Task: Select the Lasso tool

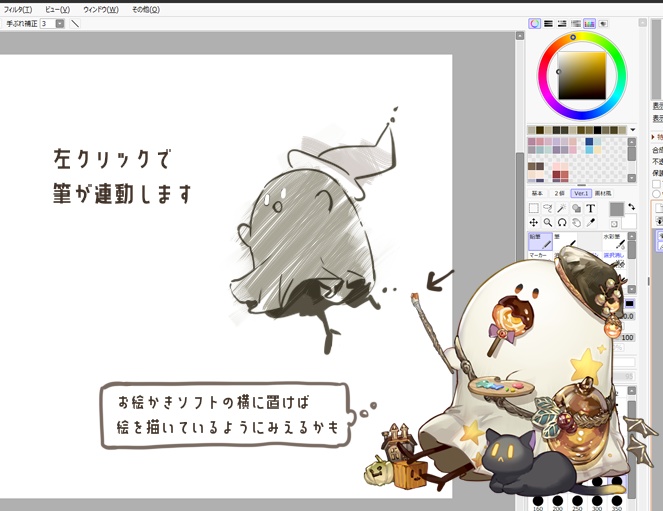Action: coord(548,208)
